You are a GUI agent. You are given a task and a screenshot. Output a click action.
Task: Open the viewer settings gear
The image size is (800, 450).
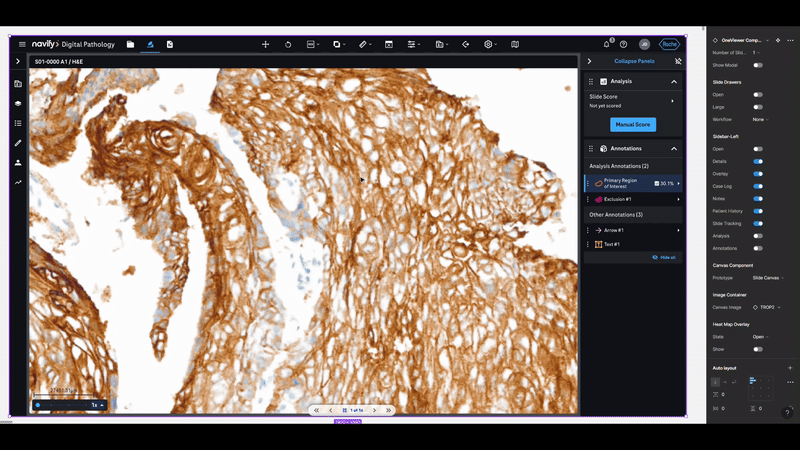(488, 44)
